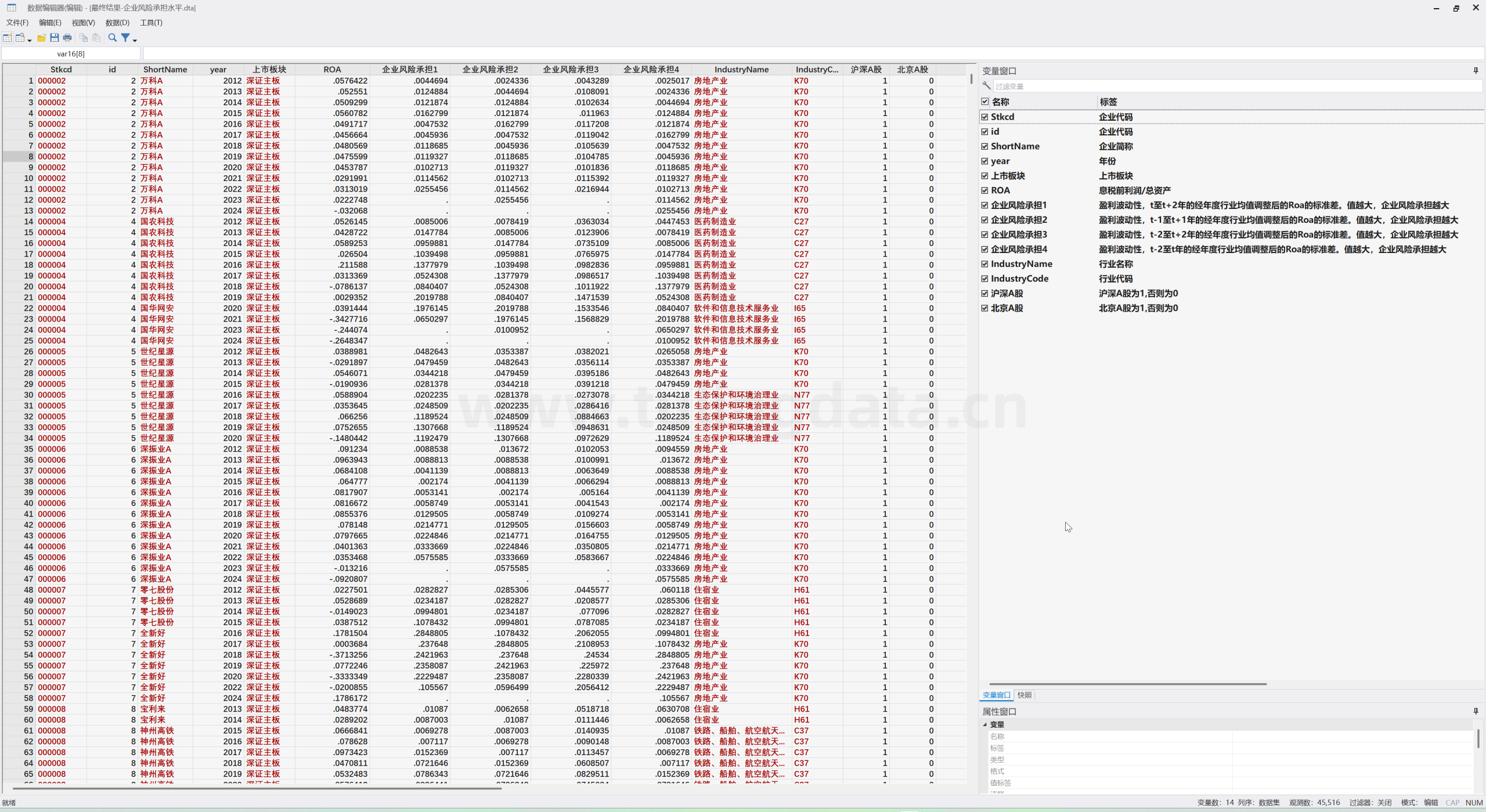The image size is (1486, 812).
Task: Click the paste clipboard icon
Action: (x=96, y=38)
